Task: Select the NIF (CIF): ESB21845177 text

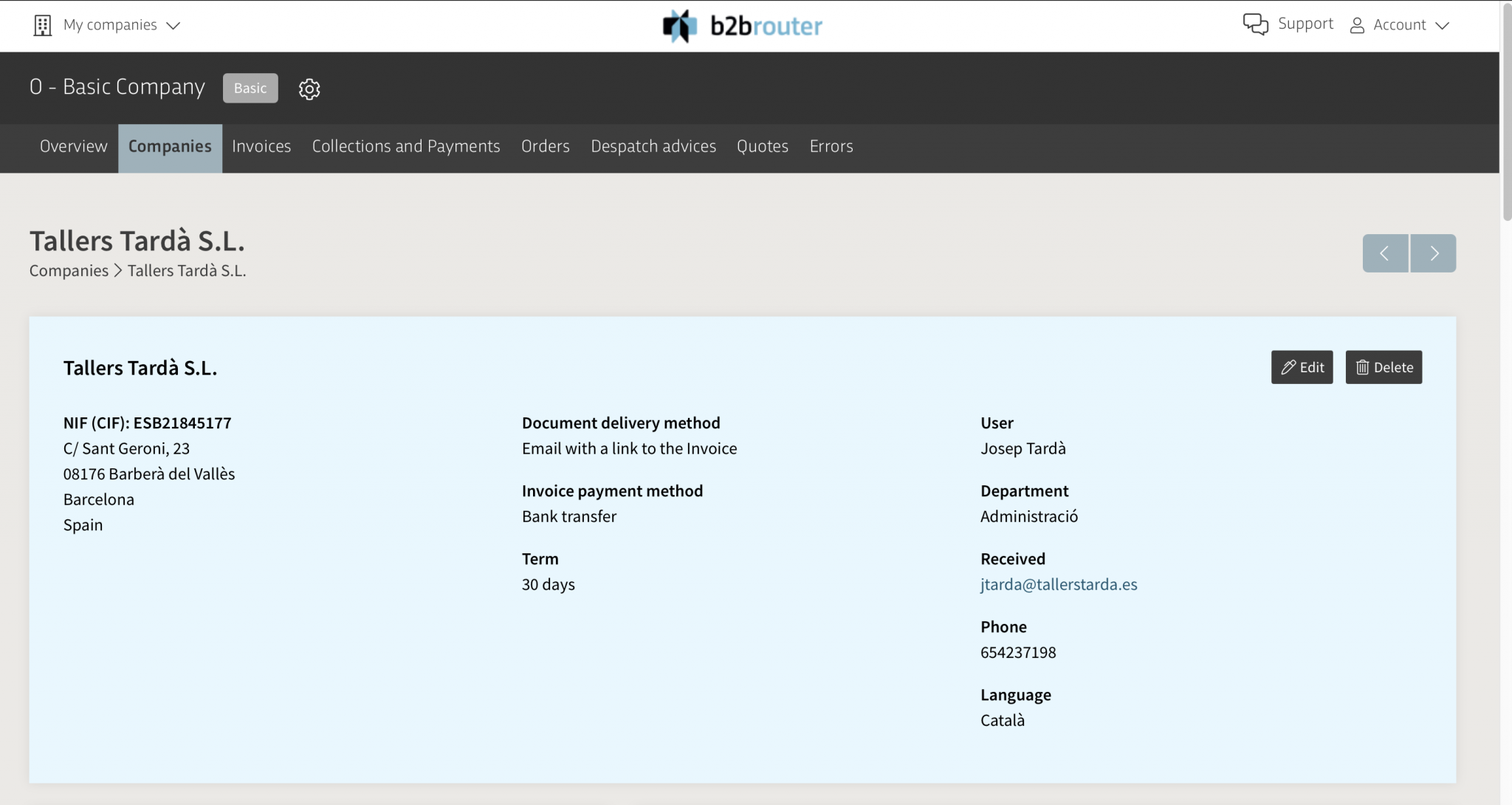Action: click(x=148, y=423)
